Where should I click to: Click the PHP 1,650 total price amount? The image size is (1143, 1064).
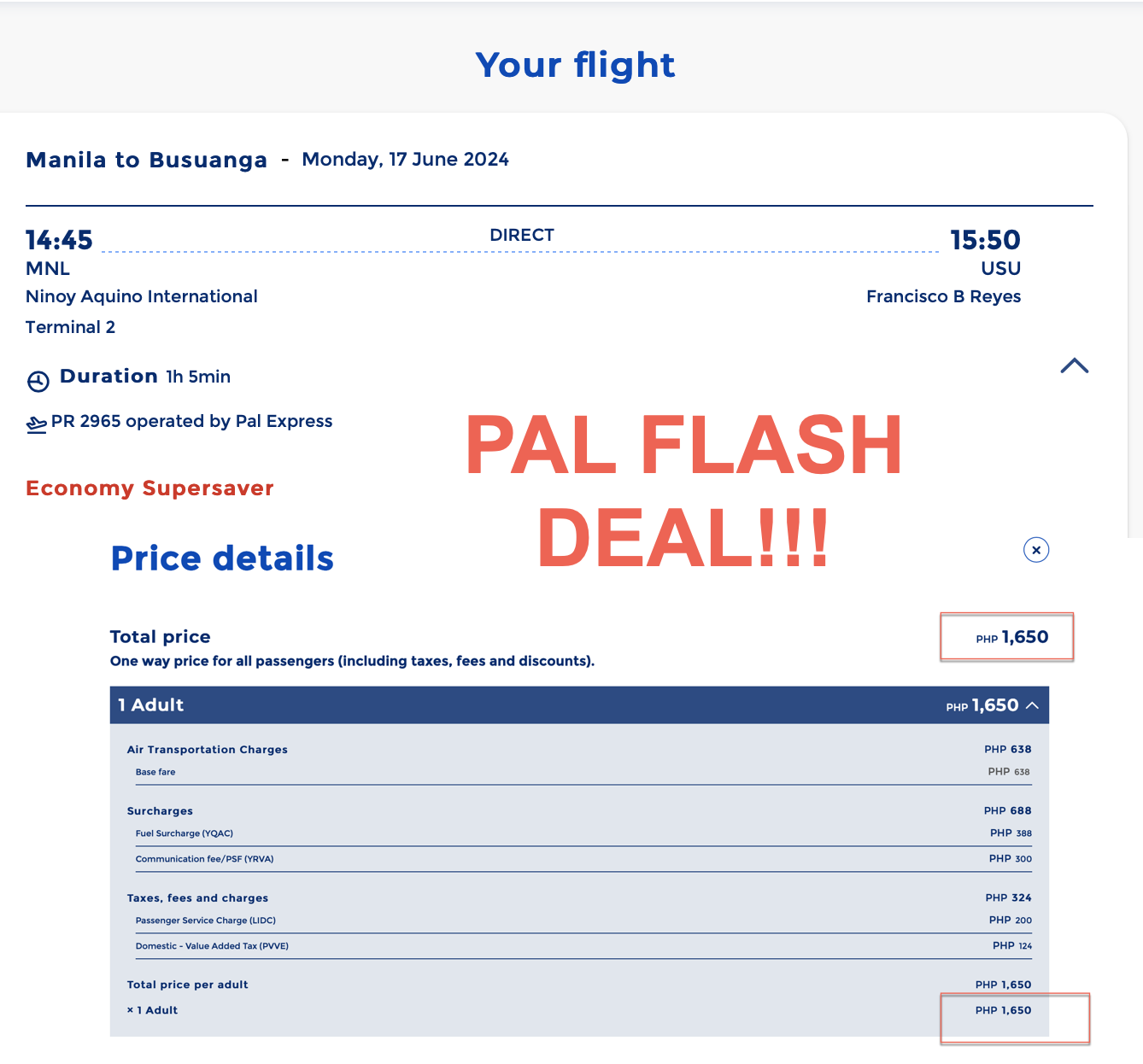pos(1011,638)
